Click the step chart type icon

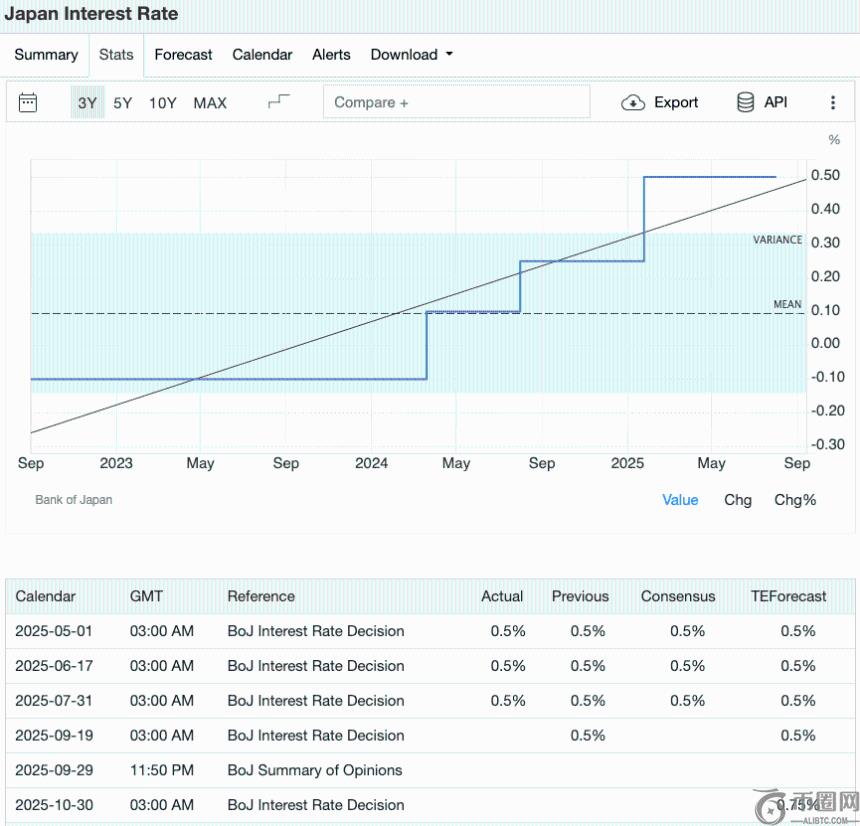(279, 102)
